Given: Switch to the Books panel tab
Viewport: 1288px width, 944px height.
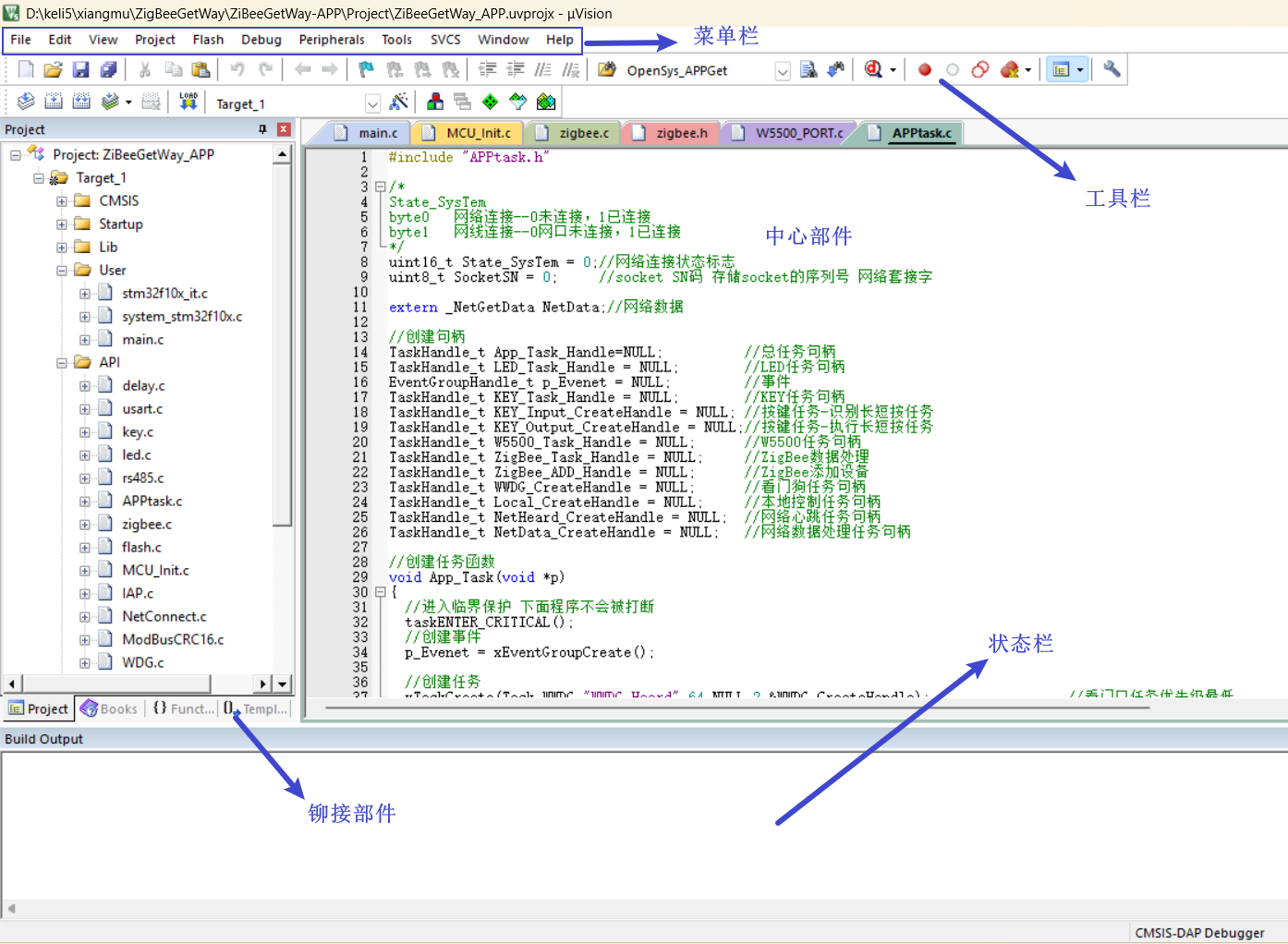Looking at the screenshot, I should pos(110,708).
